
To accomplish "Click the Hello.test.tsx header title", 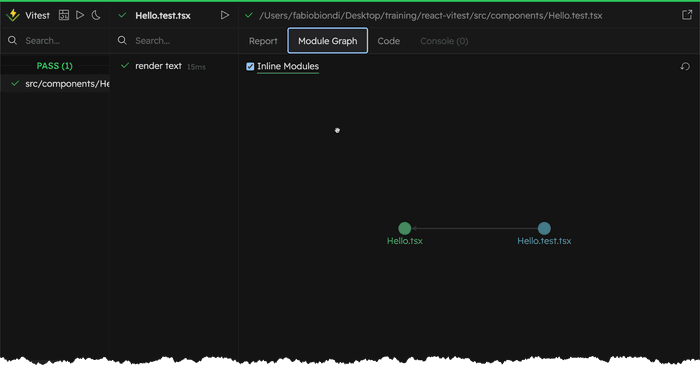I will coord(163,16).
